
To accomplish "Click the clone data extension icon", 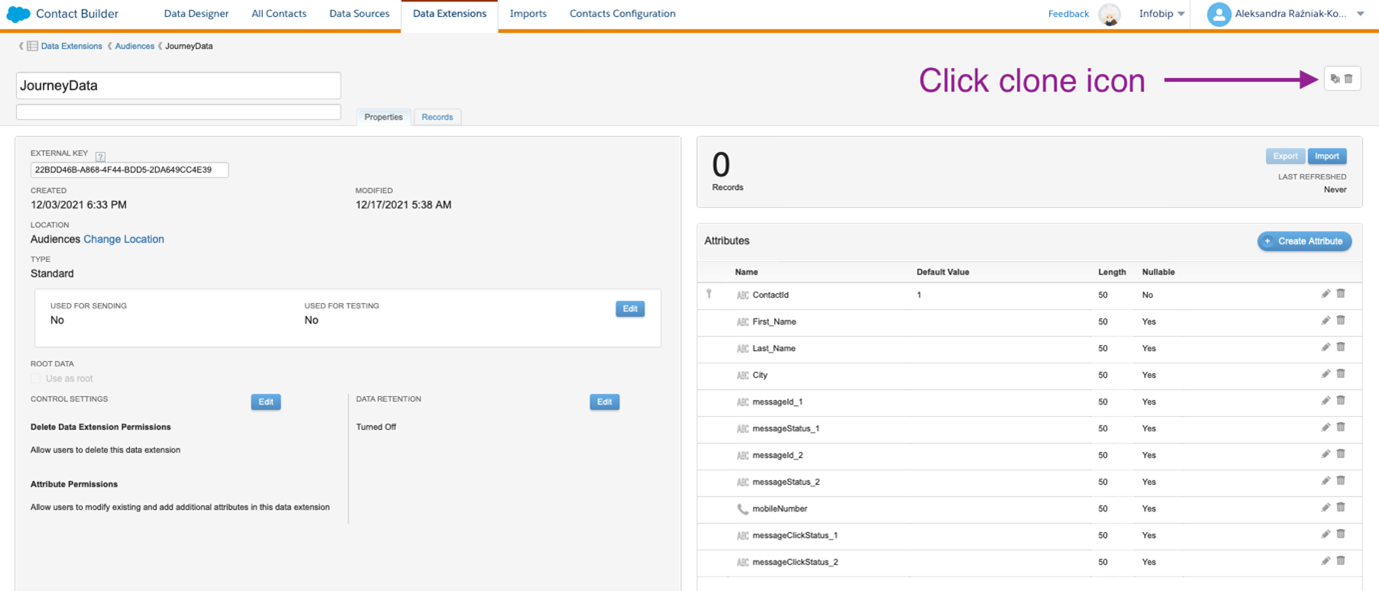I will (x=1335, y=79).
